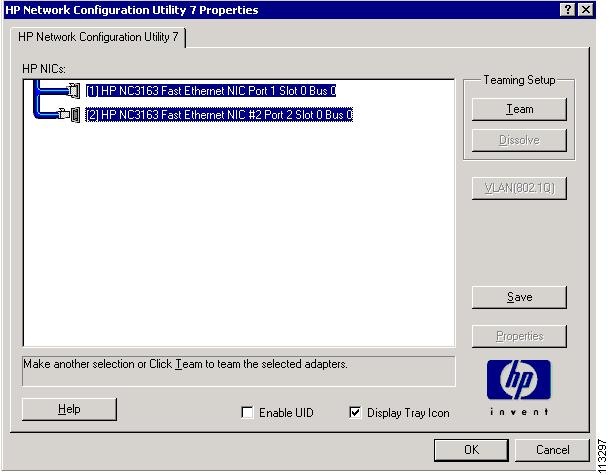Click the NIC adapter icon for Port 1
This screenshot has width=609, height=475.
[74, 90]
